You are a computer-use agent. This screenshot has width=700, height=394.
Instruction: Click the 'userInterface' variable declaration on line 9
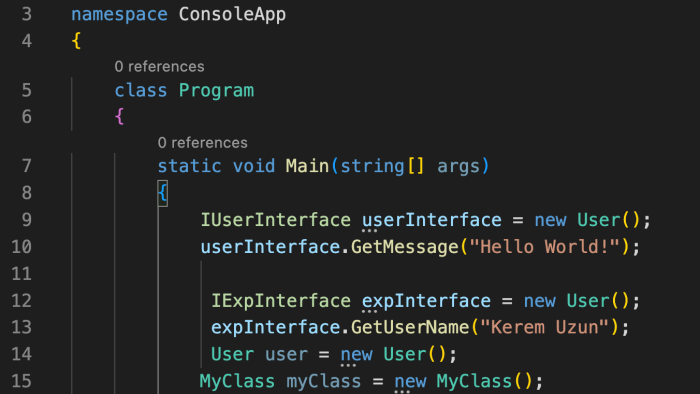(432, 220)
